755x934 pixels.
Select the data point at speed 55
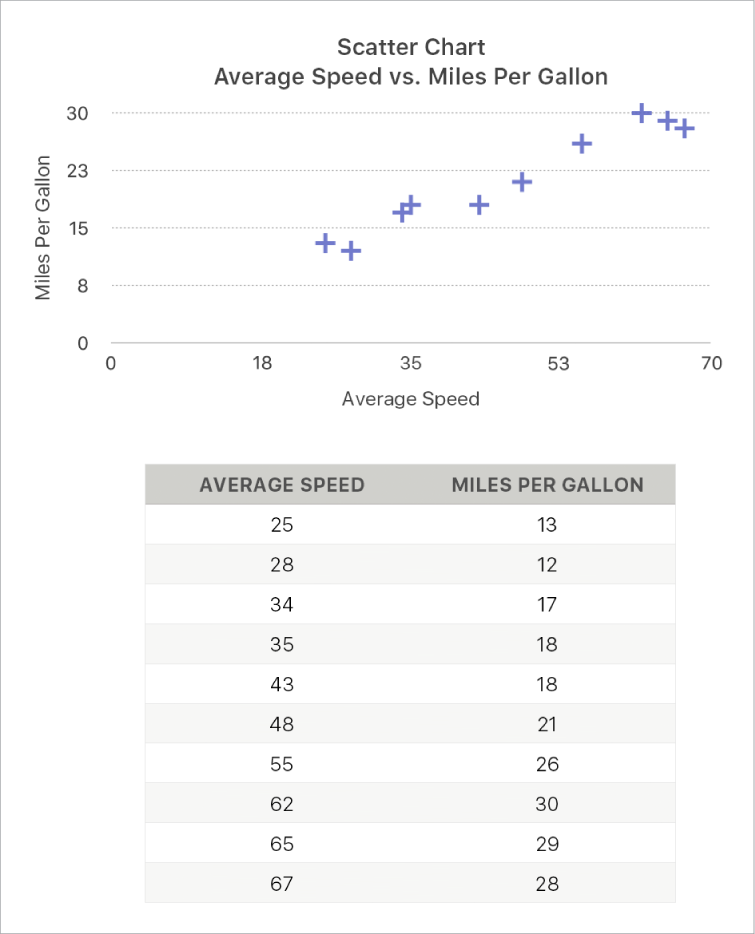[x=582, y=144]
